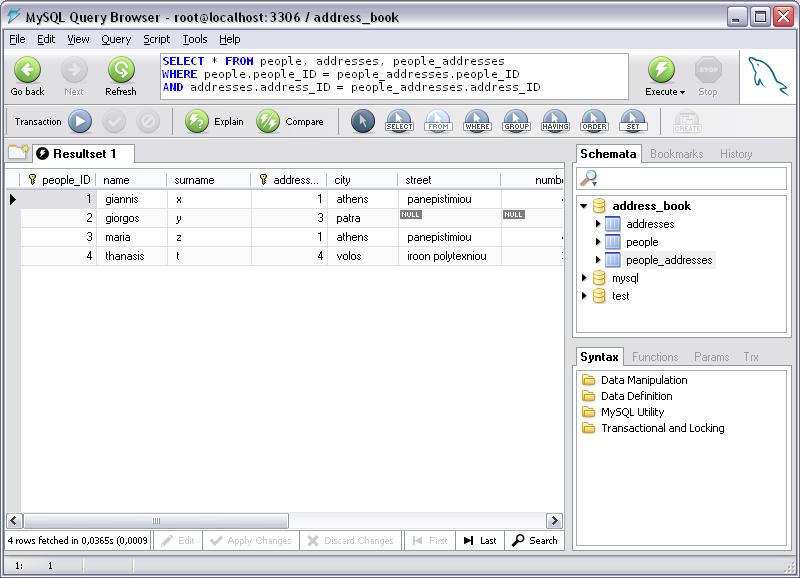
Task: Select the Resultset 1 tab
Action: click(x=84, y=154)
